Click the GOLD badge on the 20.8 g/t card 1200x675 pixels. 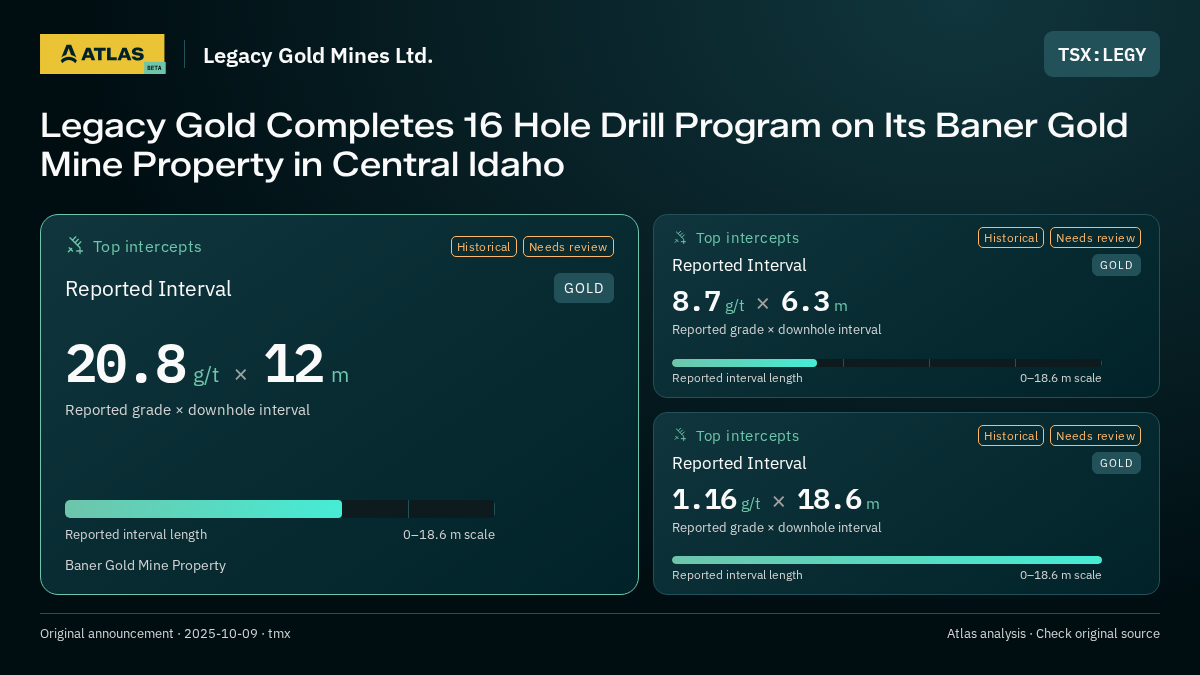click(584, 288)
